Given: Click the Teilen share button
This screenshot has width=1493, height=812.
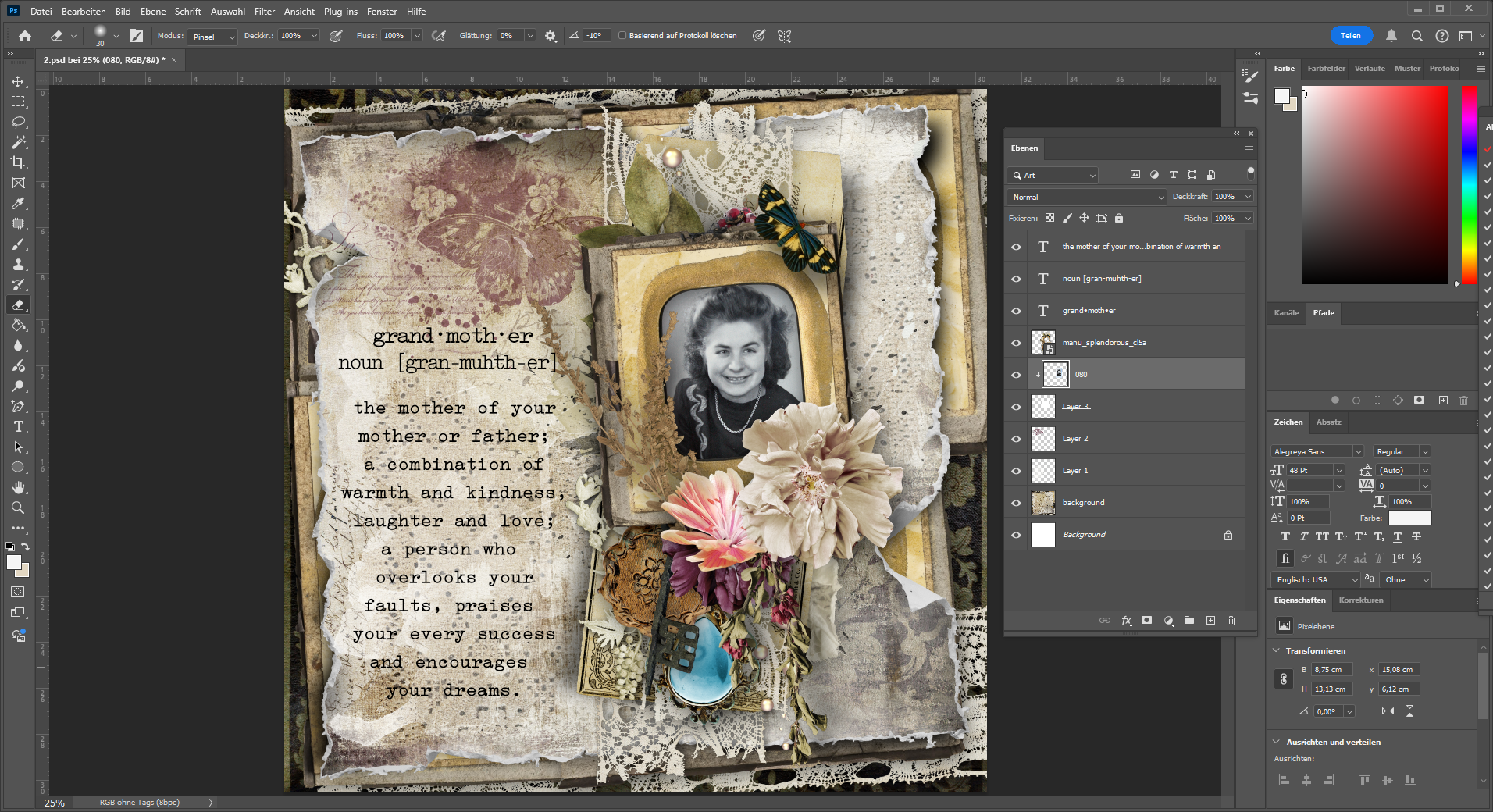Looking at the screenshot, I should (x=1350, y=36).
